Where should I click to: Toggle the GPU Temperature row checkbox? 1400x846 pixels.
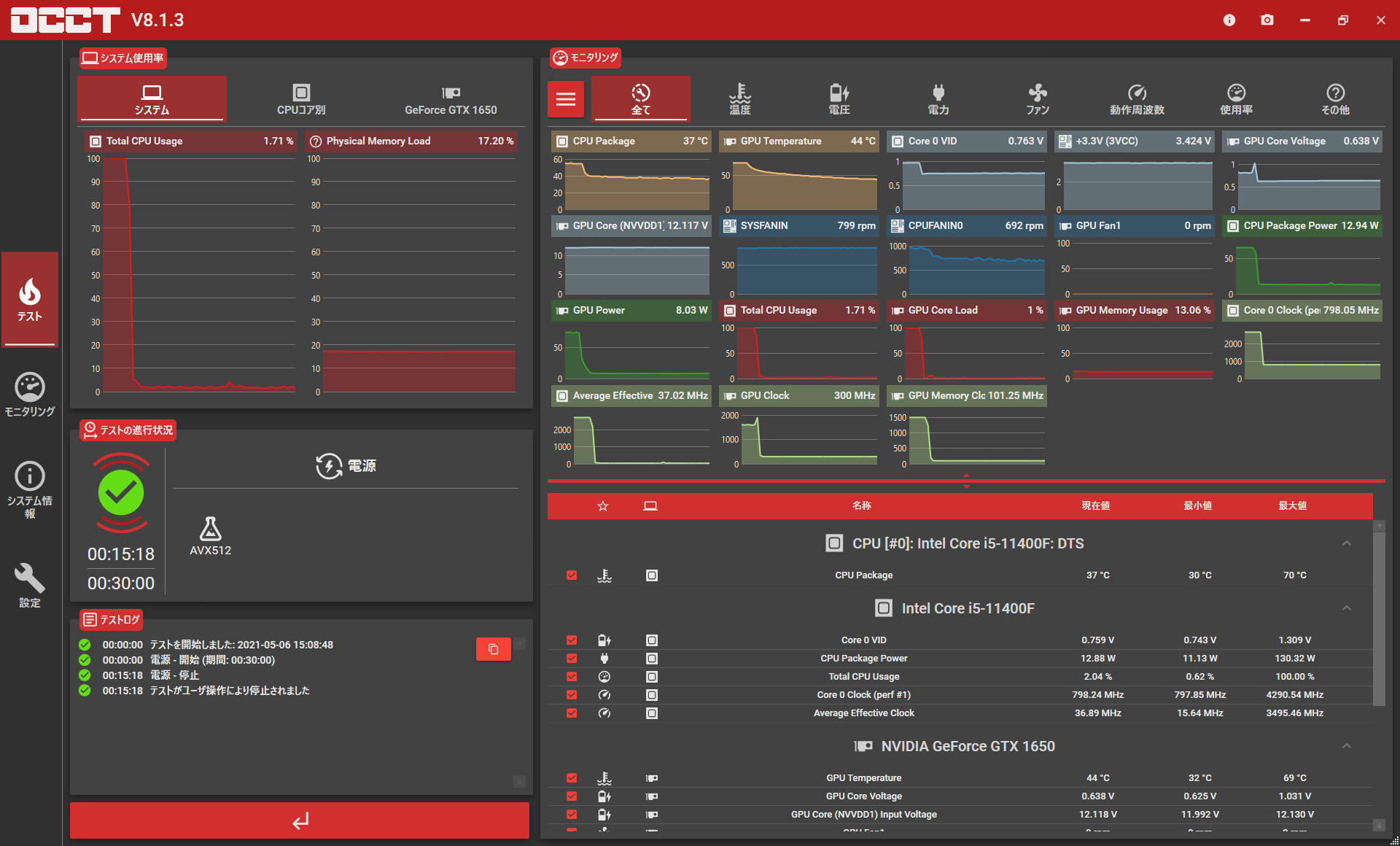point(572,778)
